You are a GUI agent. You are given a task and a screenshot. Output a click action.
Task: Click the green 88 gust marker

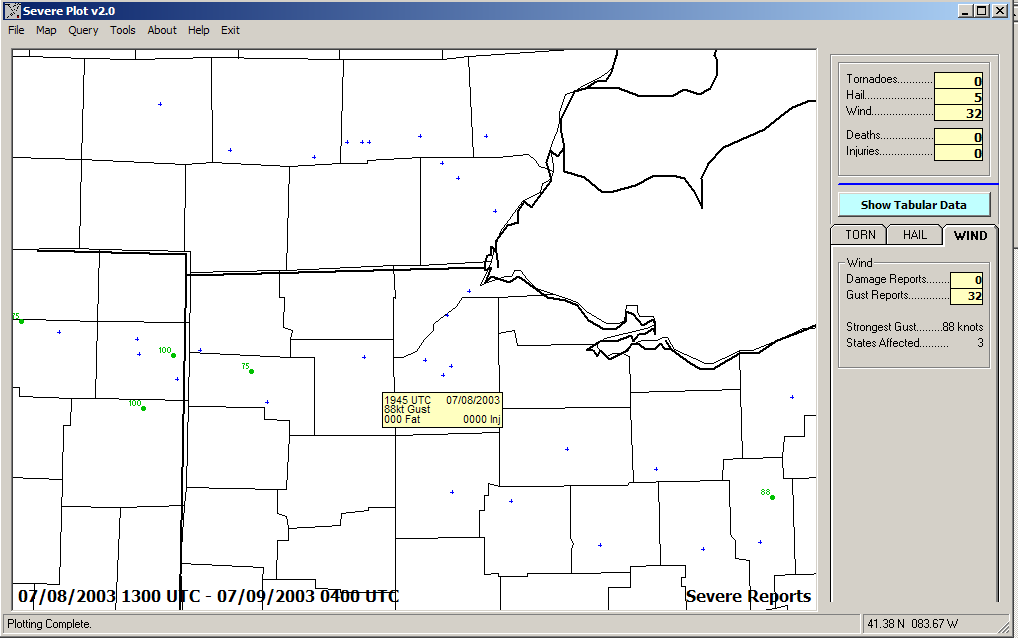pyautogui.click(x=772, y=497)
